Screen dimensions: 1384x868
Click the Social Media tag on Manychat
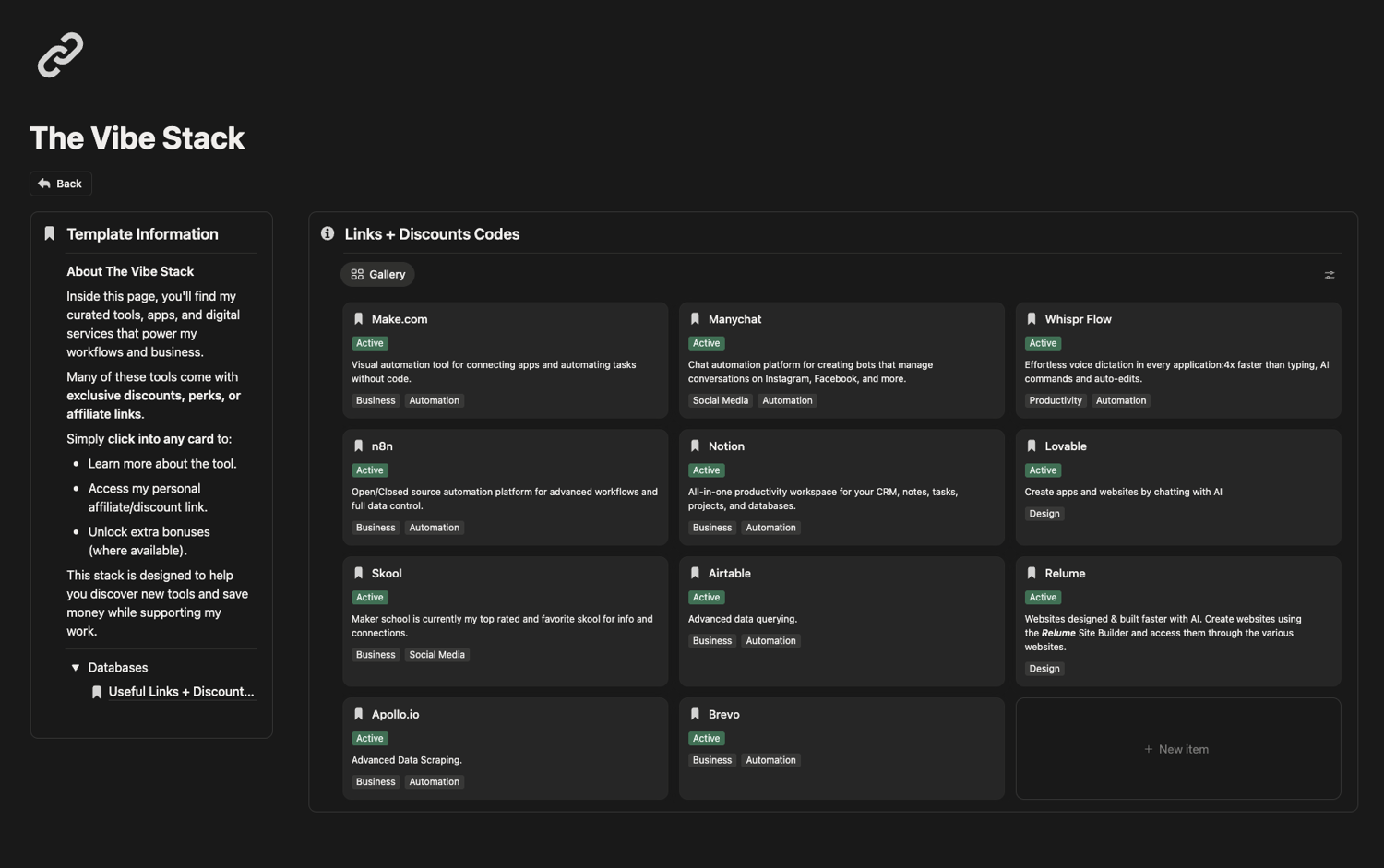721,400
